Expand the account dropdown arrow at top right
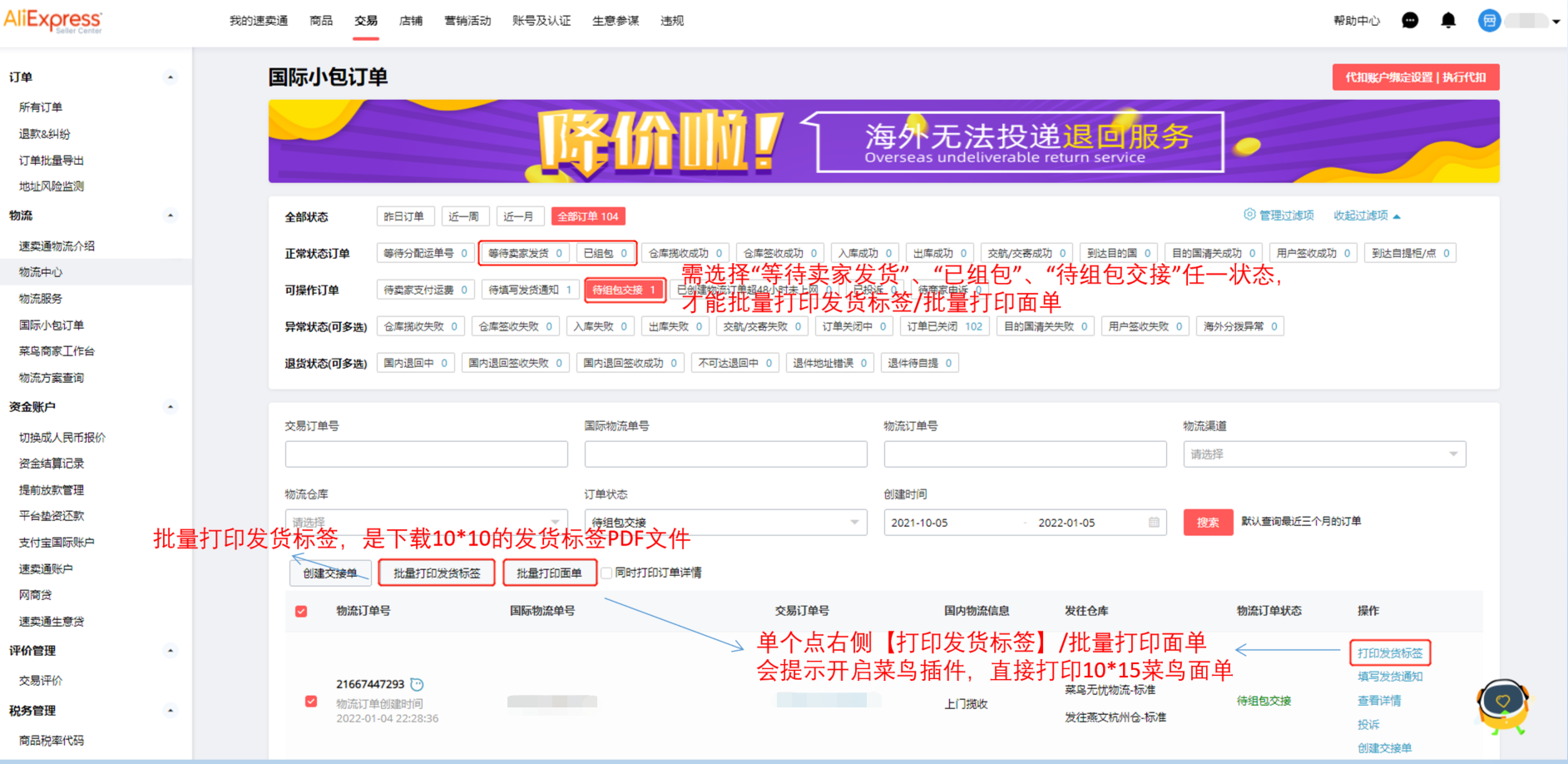 pos(1556,22)
